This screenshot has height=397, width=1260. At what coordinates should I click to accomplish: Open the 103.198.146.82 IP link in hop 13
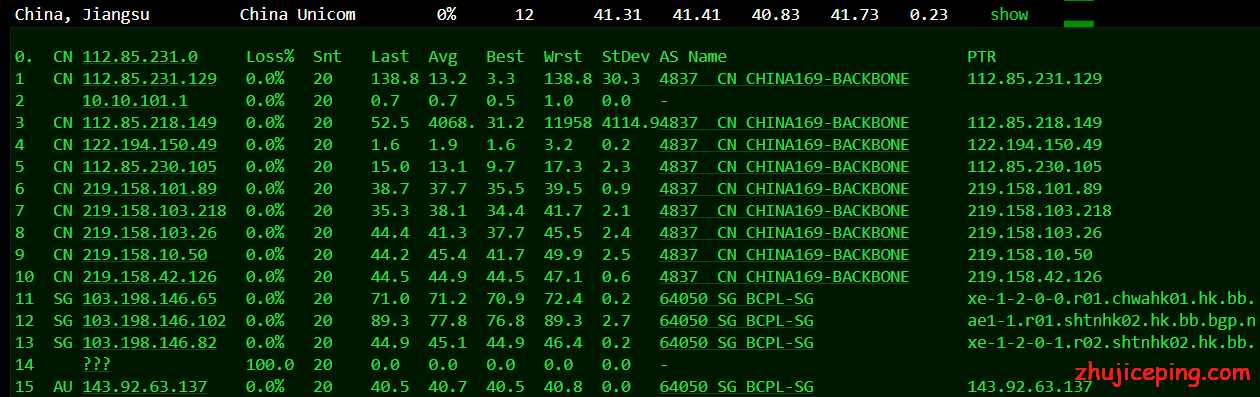click(150, 343)
